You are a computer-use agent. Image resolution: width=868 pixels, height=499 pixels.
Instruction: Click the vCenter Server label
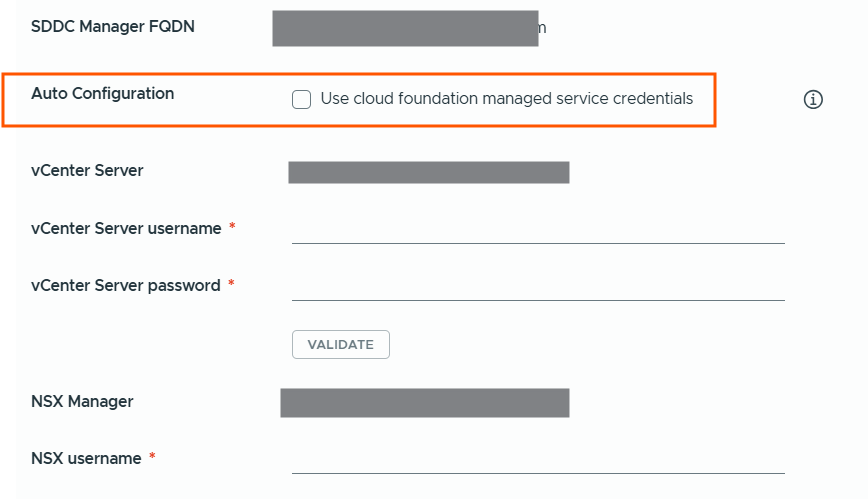(x=87, y=171)
